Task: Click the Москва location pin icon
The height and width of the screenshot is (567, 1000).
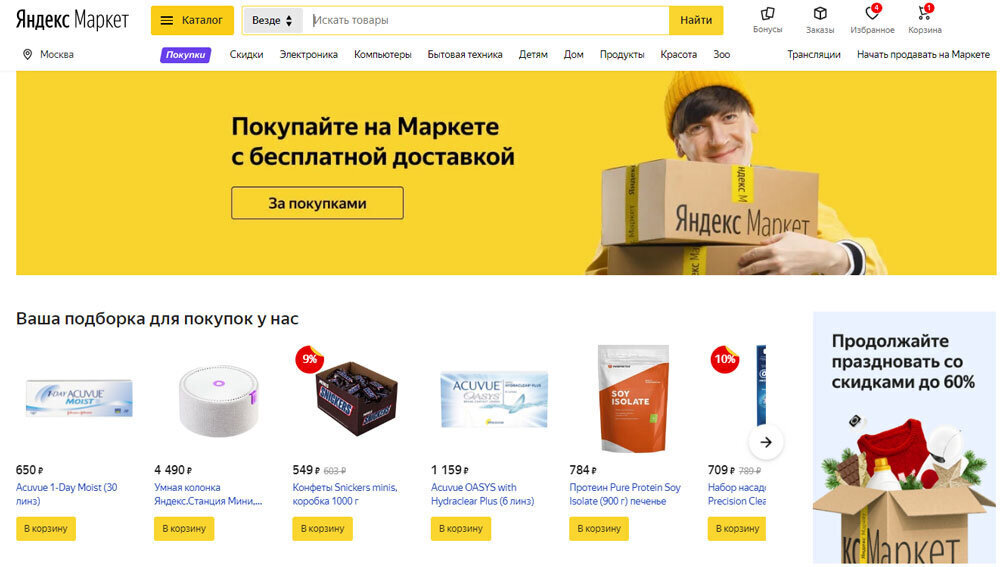Action: click(27, 55)
